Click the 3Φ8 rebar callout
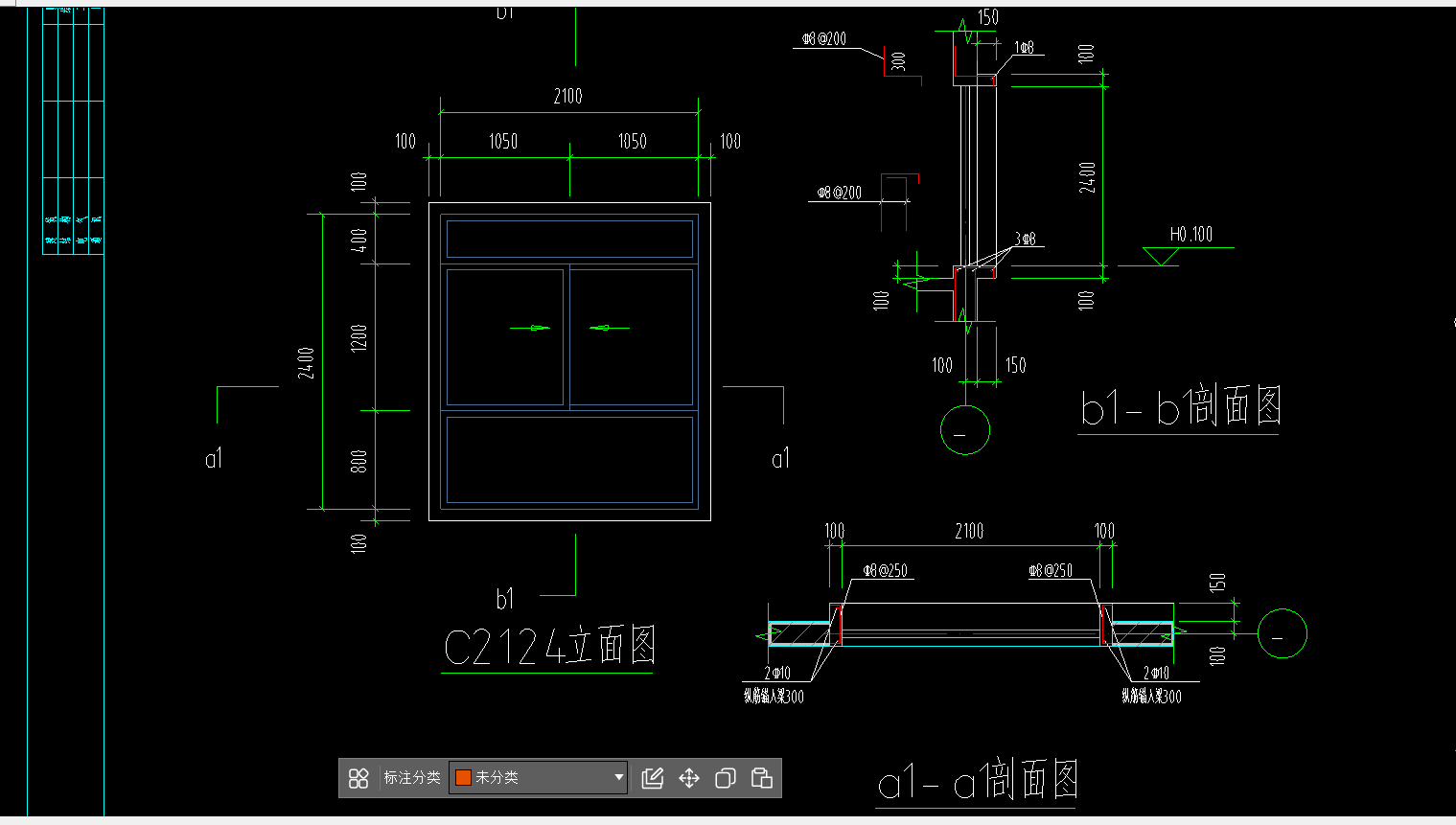 (1026, 239)
